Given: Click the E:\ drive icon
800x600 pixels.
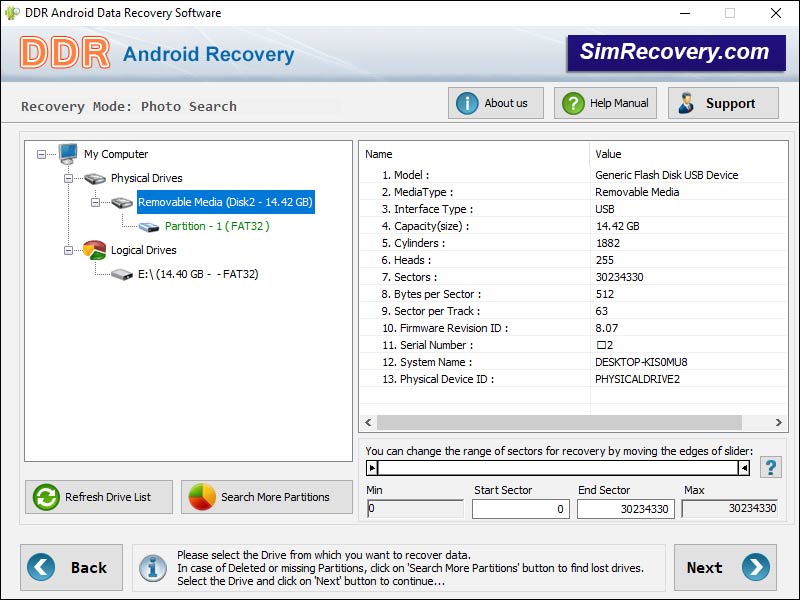Looking at the screenshot, I should 122,274.
